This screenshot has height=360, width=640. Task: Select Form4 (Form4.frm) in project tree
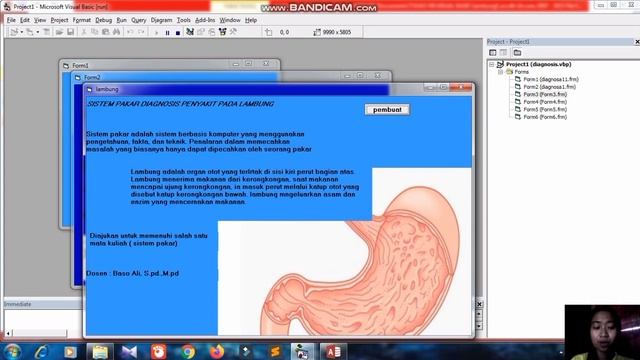pyautogui.click(x=545, y=102)
